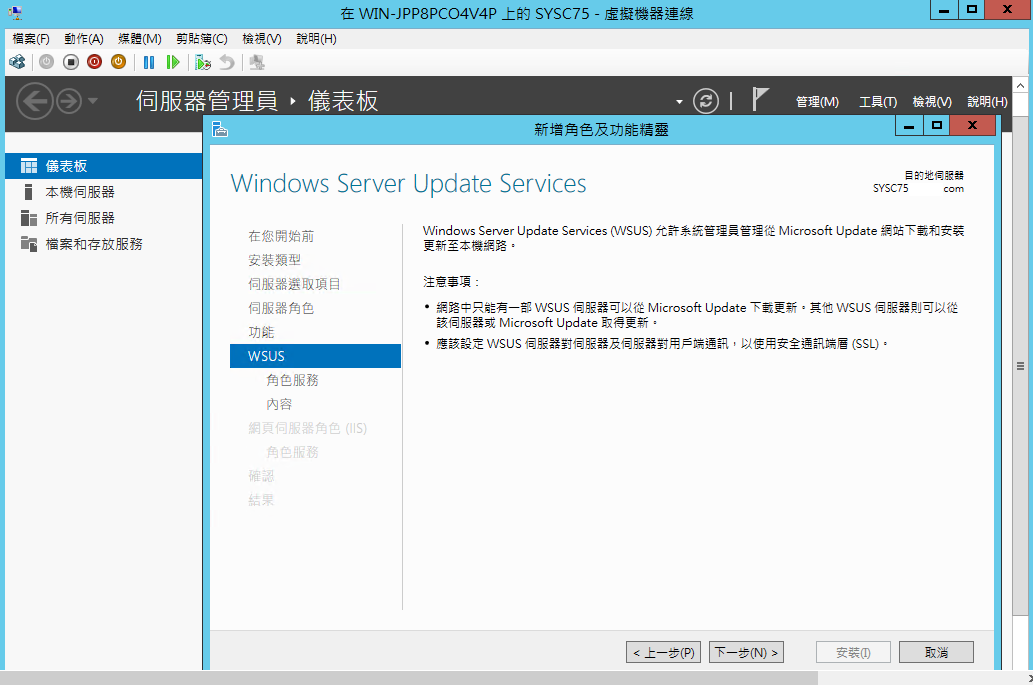Open the 檔案(F) menu of VM connection
Viewport: 1033px width, 685px height.
(x=31, y=39)
